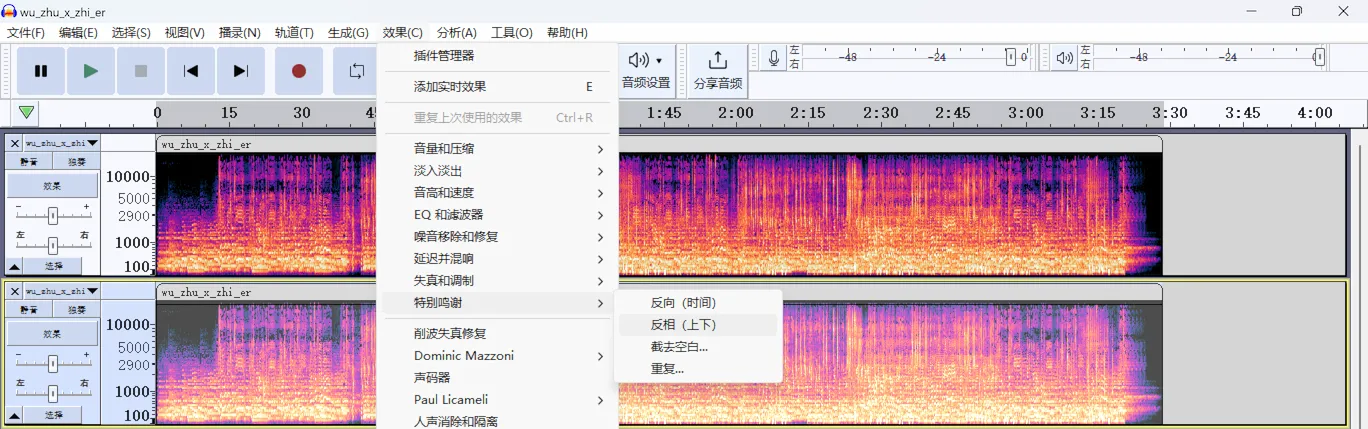Click the 分享音频 share audio icon
The width and height of the screenshot is (1368, 429).
(x=717, y=61)
